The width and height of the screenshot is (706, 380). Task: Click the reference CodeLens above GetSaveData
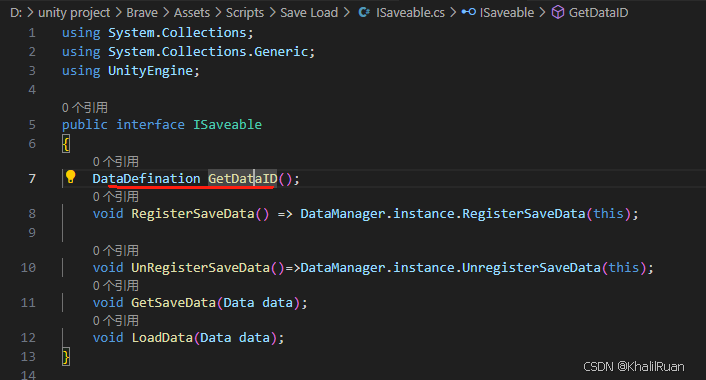(x=116, y=286)
